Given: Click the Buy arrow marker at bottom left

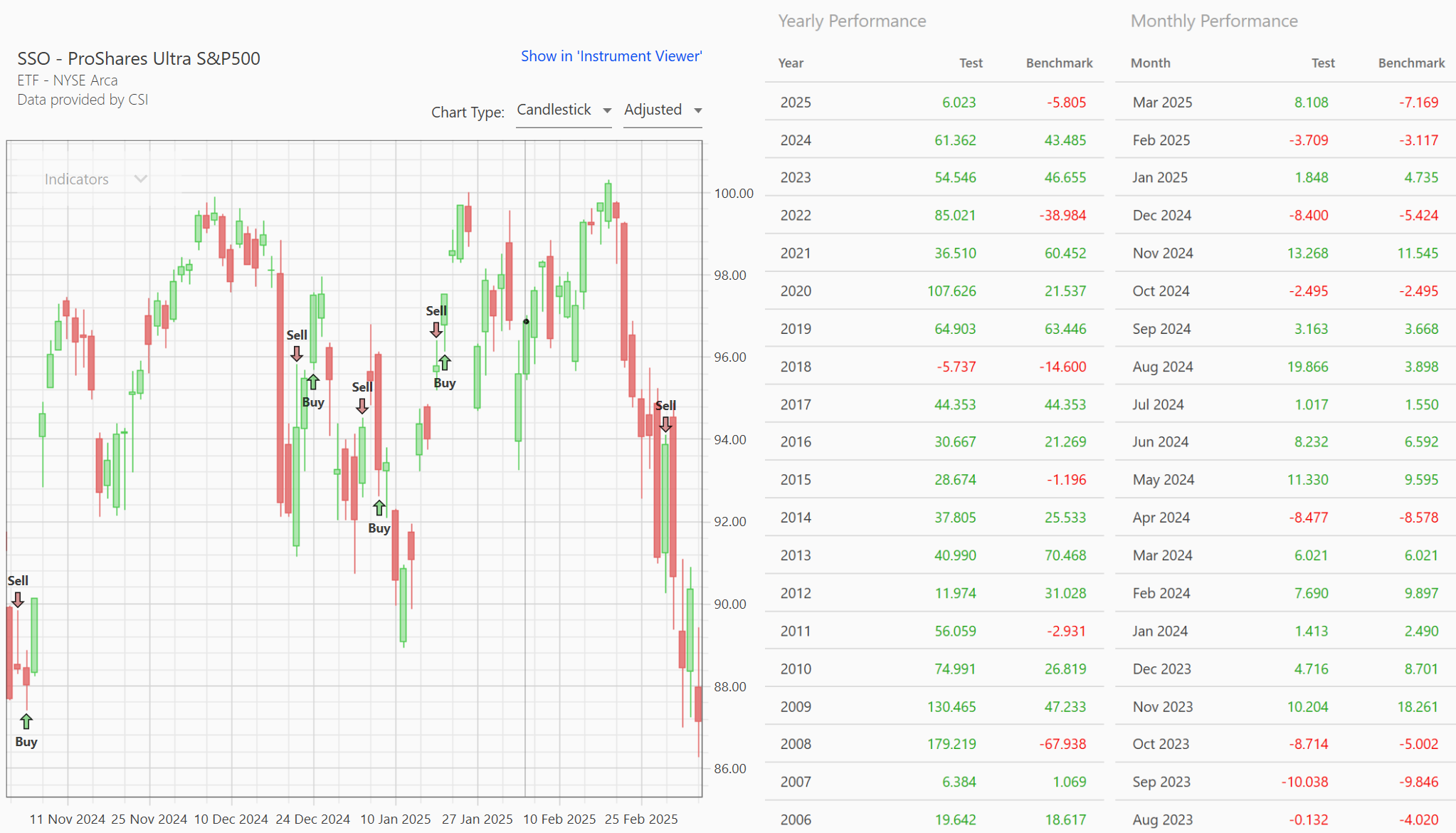Looking at the screenshot, I should click(26, 722).
